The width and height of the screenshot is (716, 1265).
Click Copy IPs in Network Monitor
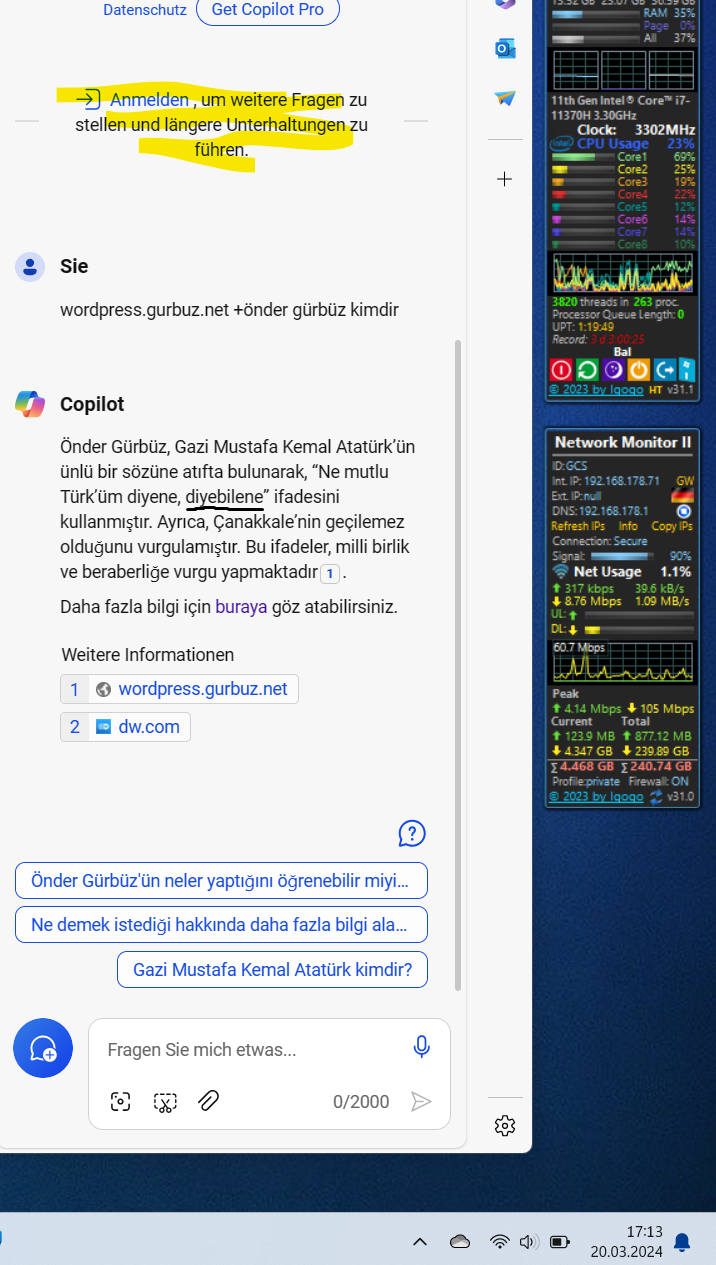pos(671,526)
